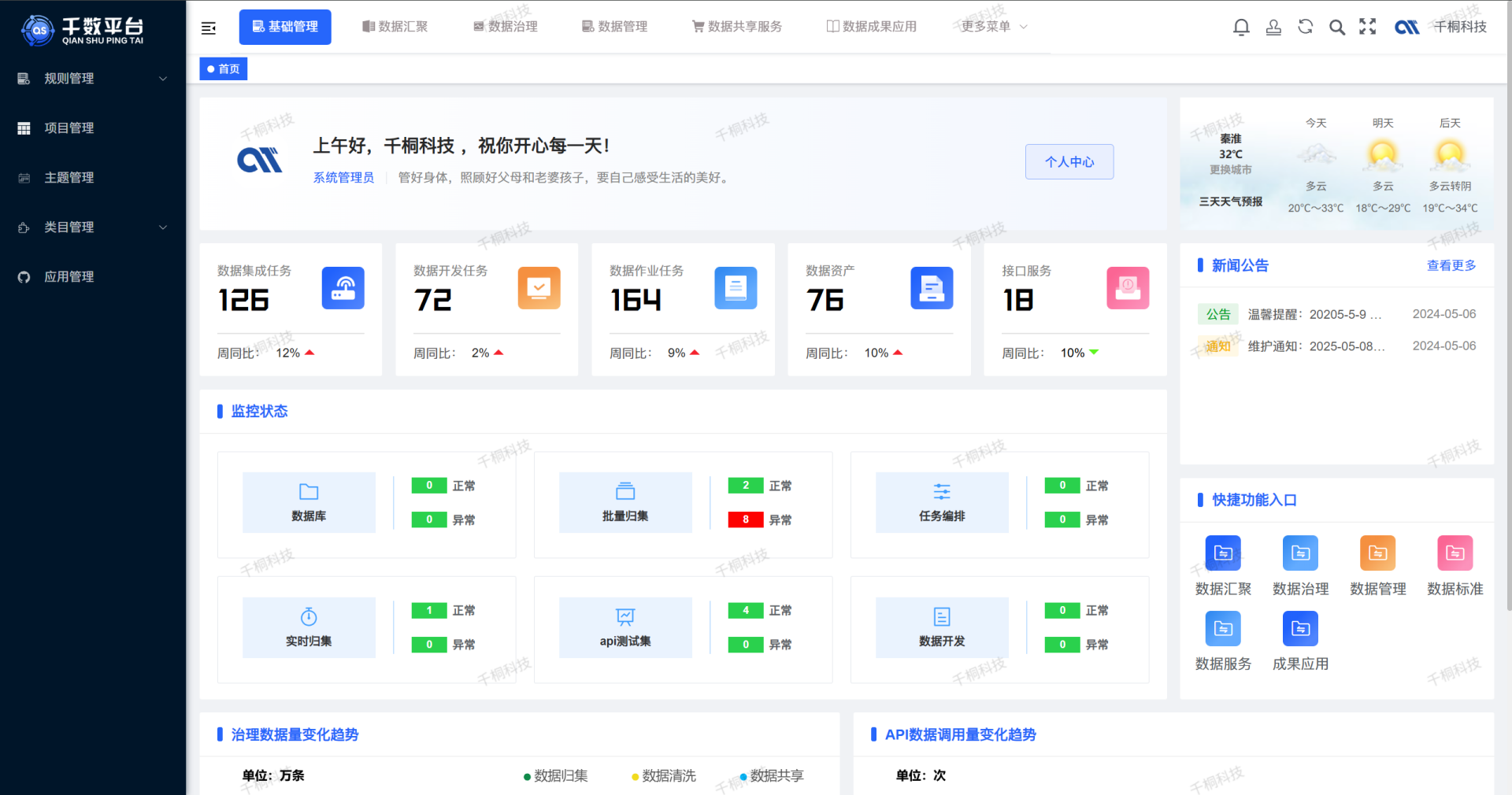Open 项目管理 in the sidebar
Image resolution: width=1512 pixels, height=795 pixels.
tap(93, 128)
